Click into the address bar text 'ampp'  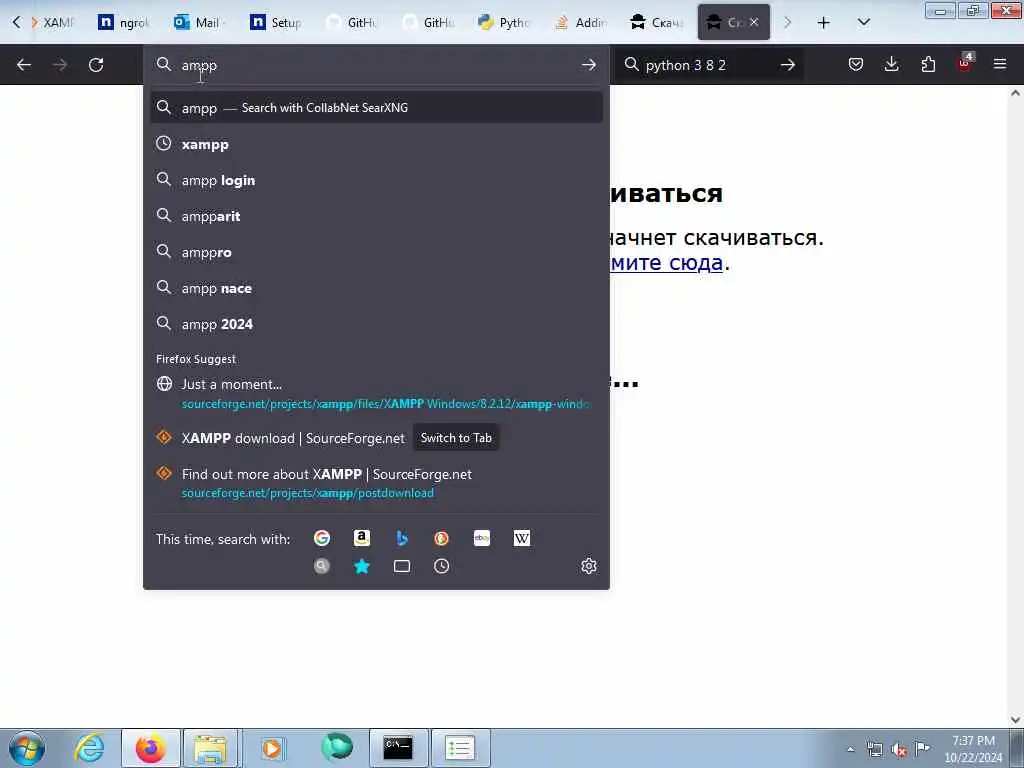point(199,65)
